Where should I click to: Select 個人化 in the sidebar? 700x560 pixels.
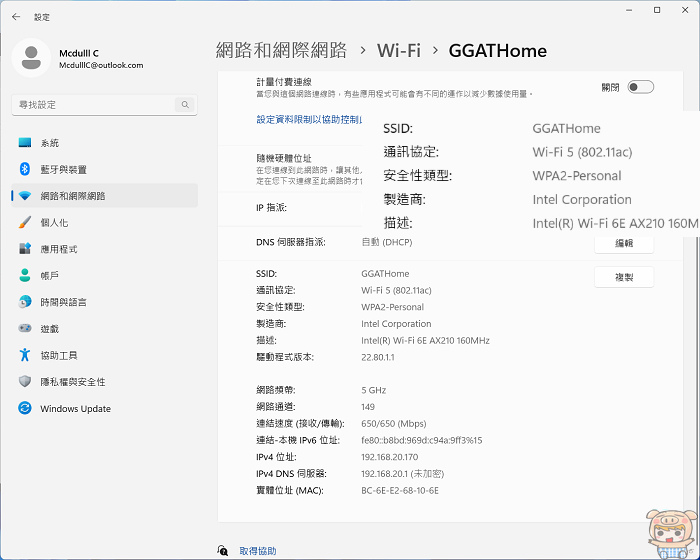[54, 222]
